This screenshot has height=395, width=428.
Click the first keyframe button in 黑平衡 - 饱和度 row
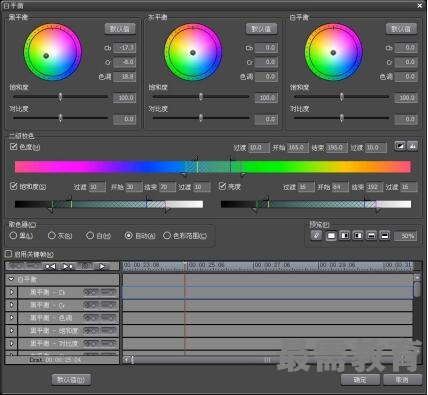coord(90,330)
